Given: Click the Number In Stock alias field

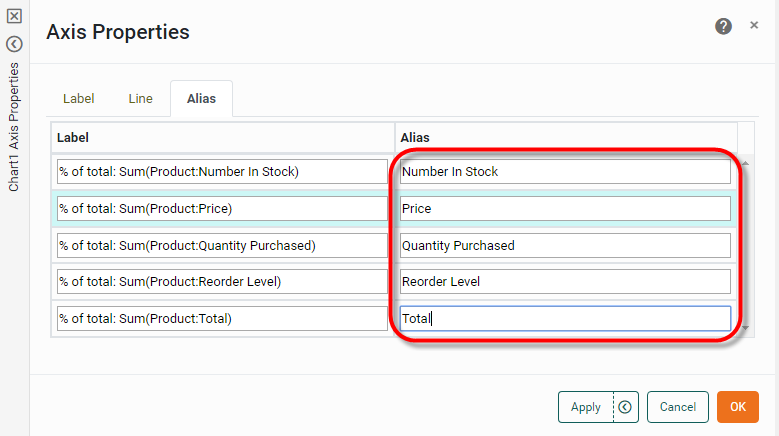Looking at the screenshot, I should [x=565, y=171].
